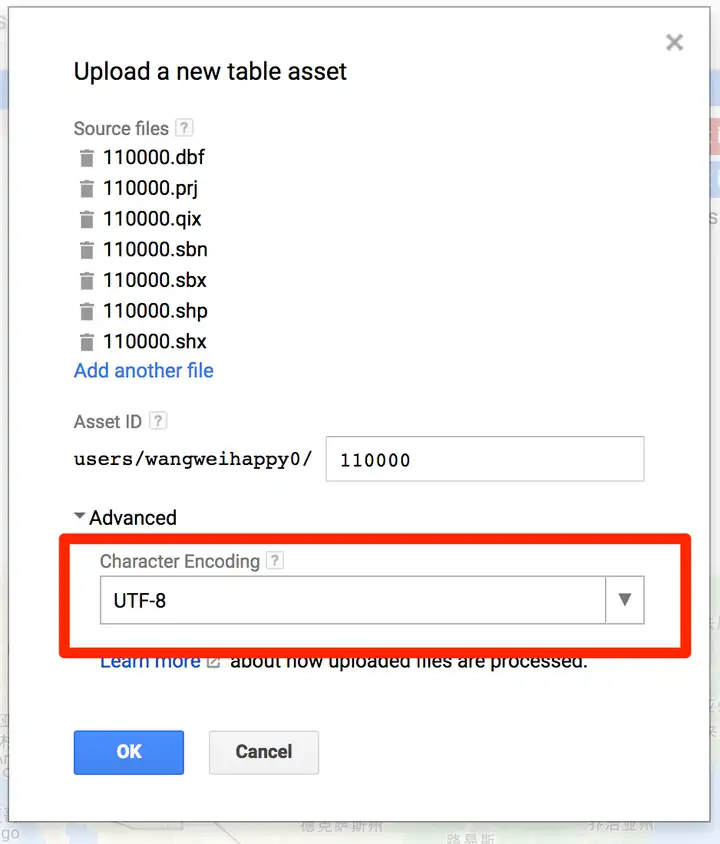Click the 110000.shp file name
Image resolution: width=720 pixels, height=844 pixels.
(x=155, y=311)
